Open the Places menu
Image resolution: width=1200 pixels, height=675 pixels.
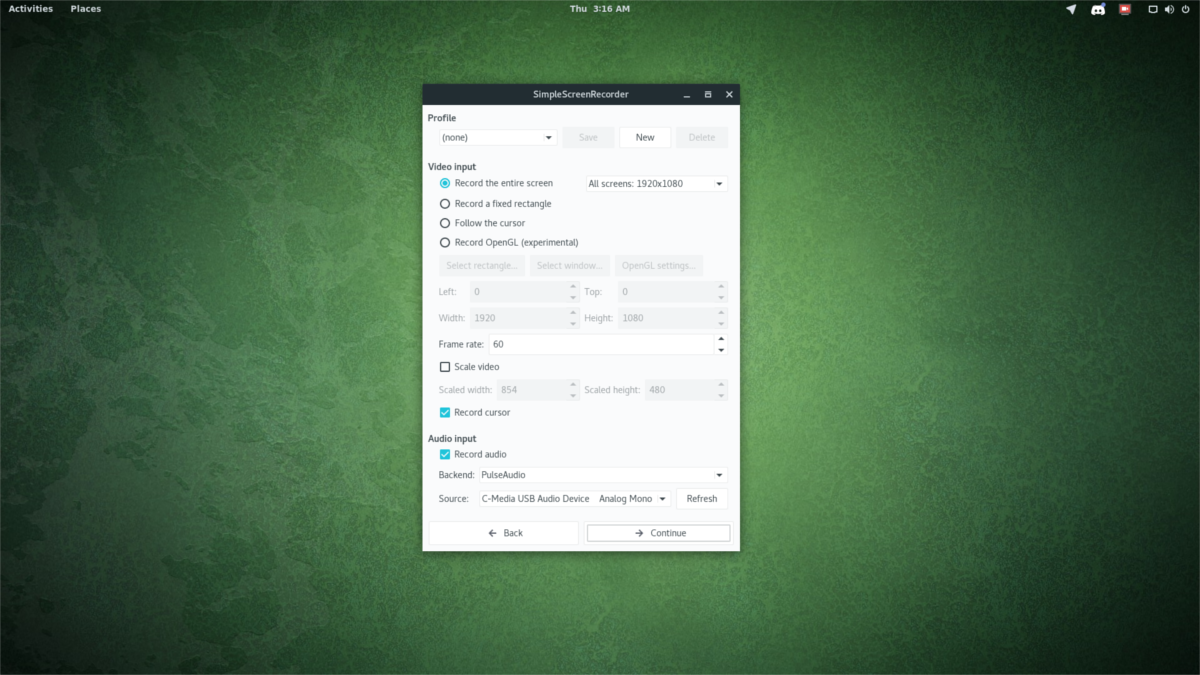[x=86, y=9]
